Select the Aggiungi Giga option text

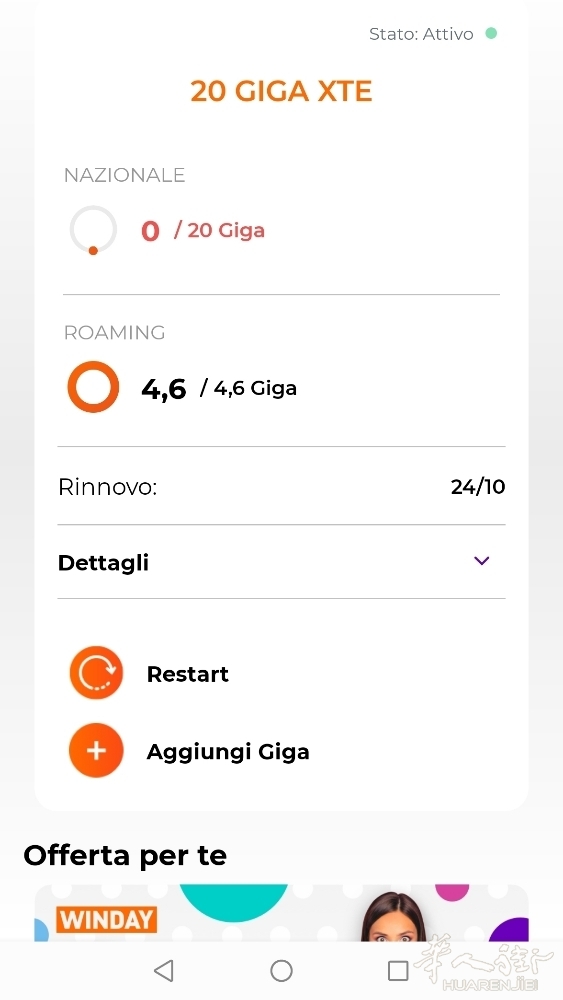pyautogui.click(x=228, y=752)
